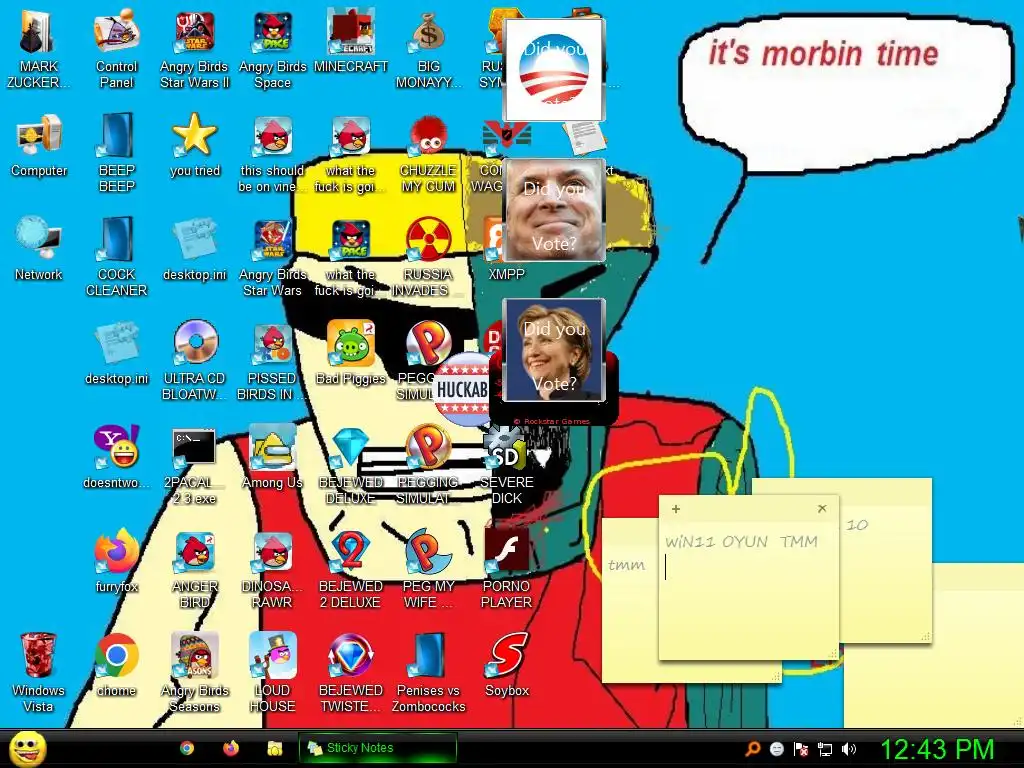
Task: Open the text document icon near Obama gadget
Action: (585, 137)
